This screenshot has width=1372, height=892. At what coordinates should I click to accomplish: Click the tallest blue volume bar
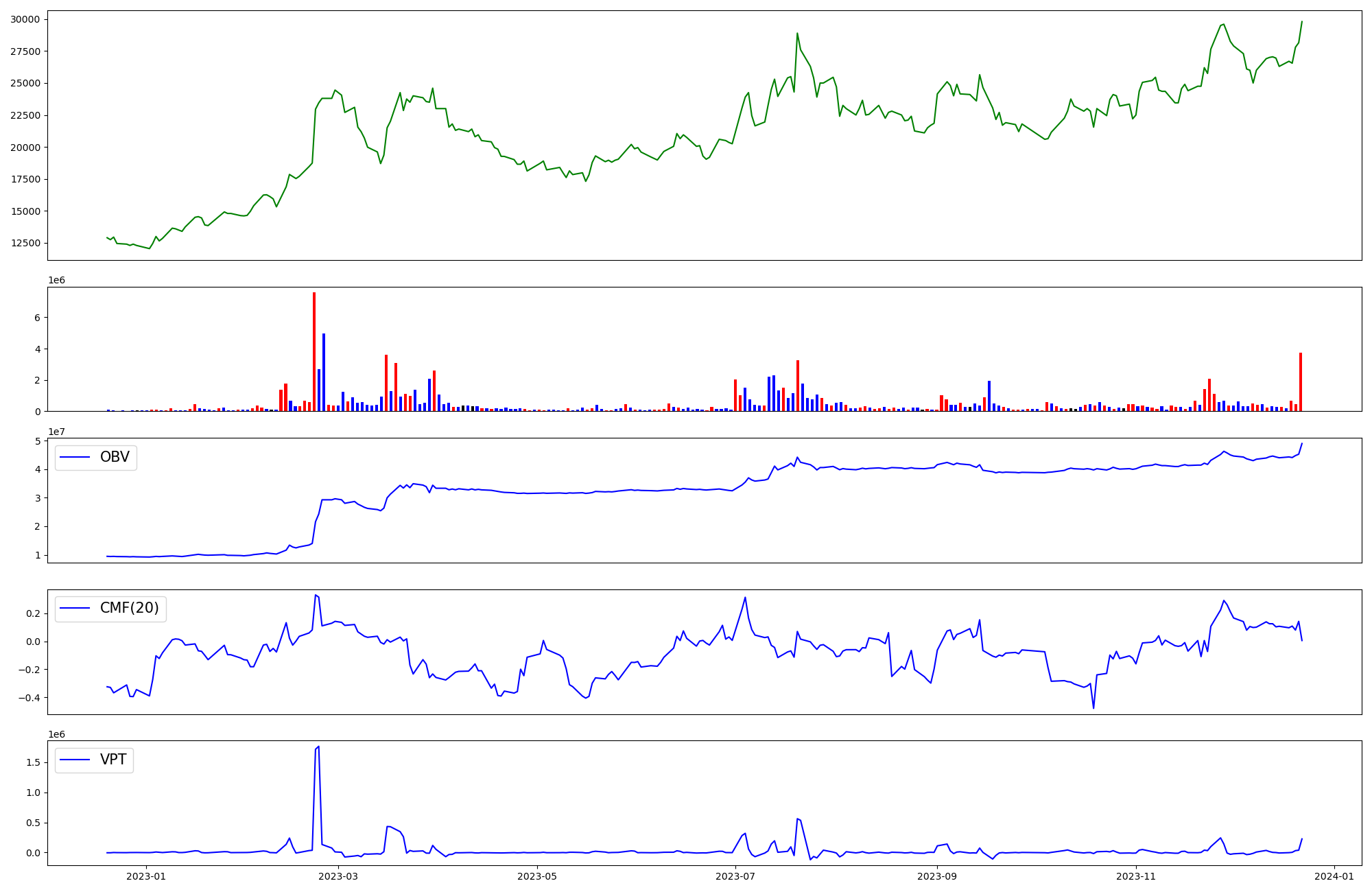324,372
